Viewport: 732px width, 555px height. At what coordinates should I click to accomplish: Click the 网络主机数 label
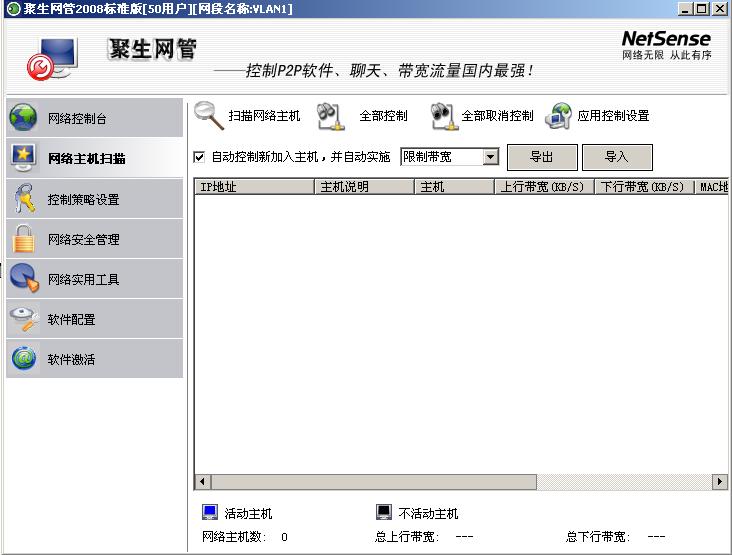234,537
